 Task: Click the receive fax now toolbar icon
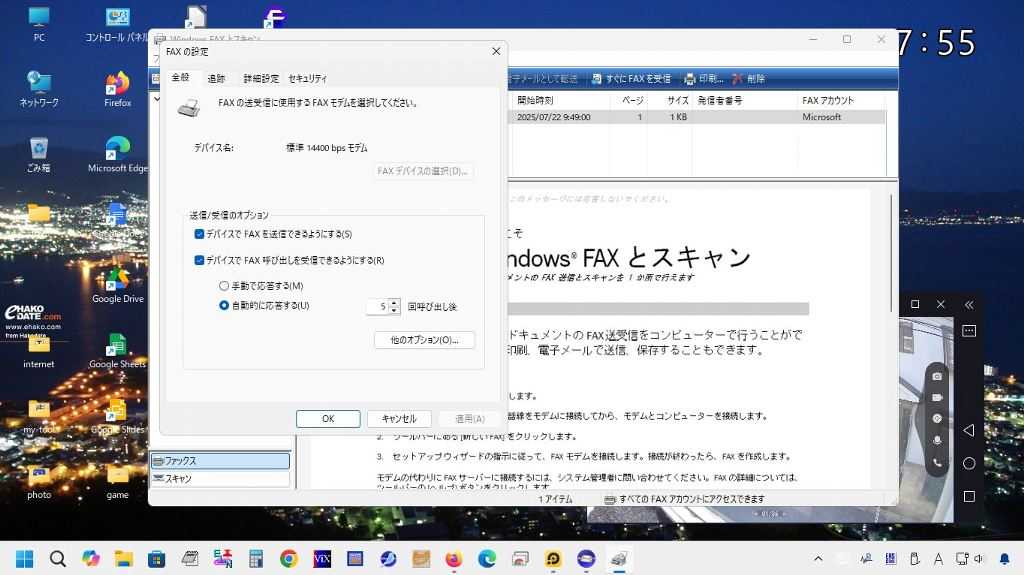[596, 79]
